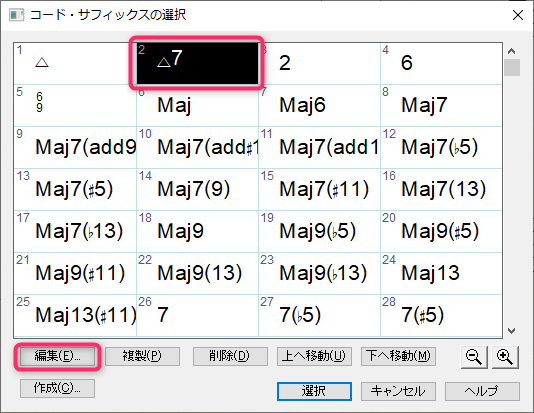Select suffix 27, 7(♭5)
Viewport: 534px width, 413px height.
tap(319, 316)
